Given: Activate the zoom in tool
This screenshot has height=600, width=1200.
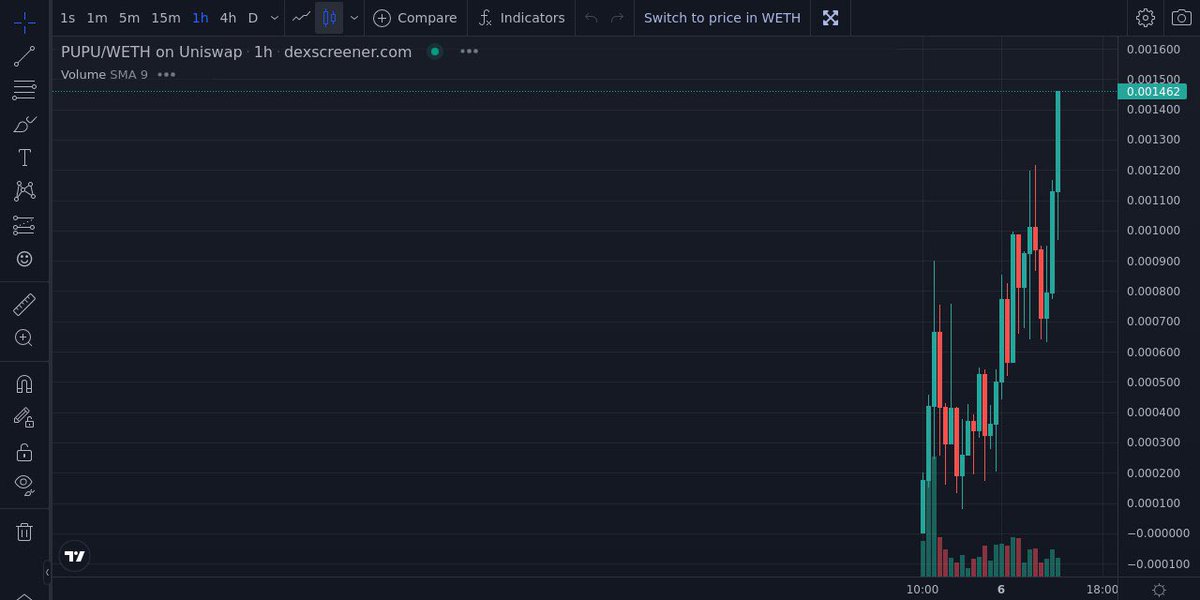Looking at the screenshot, I should coord(24,338).
